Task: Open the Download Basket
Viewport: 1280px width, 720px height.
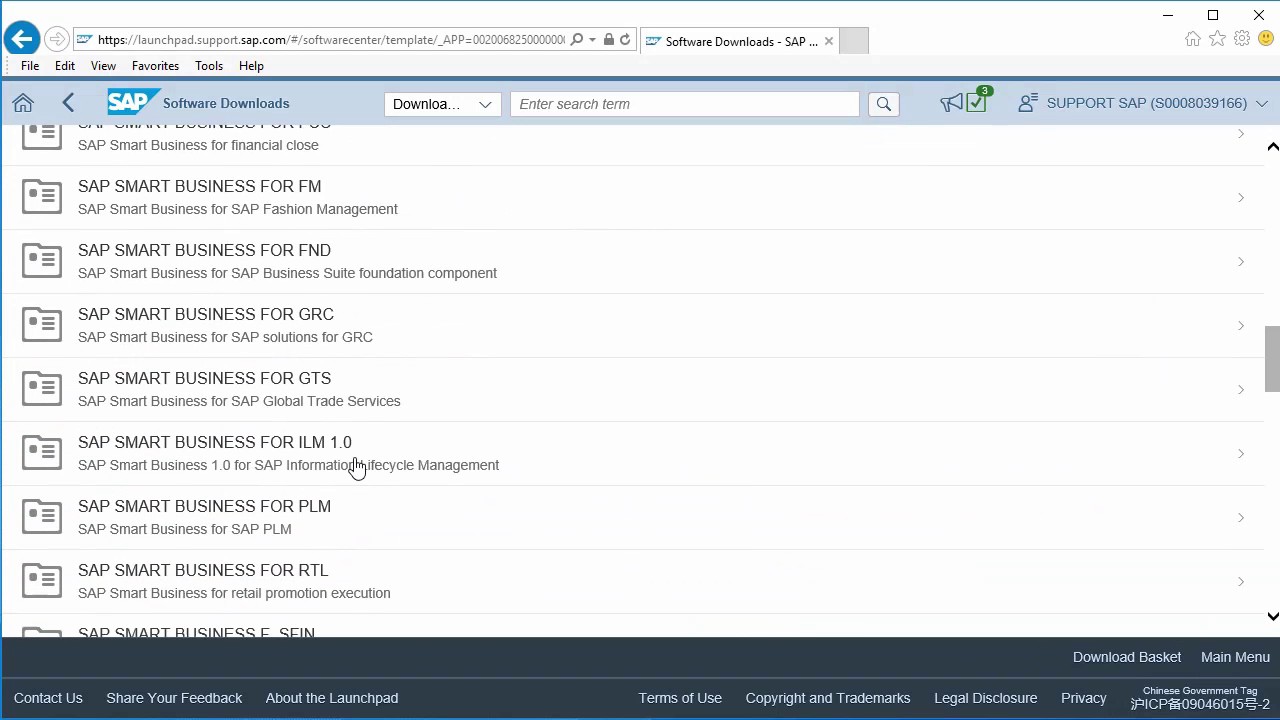Action: (x=1127, y=657)
